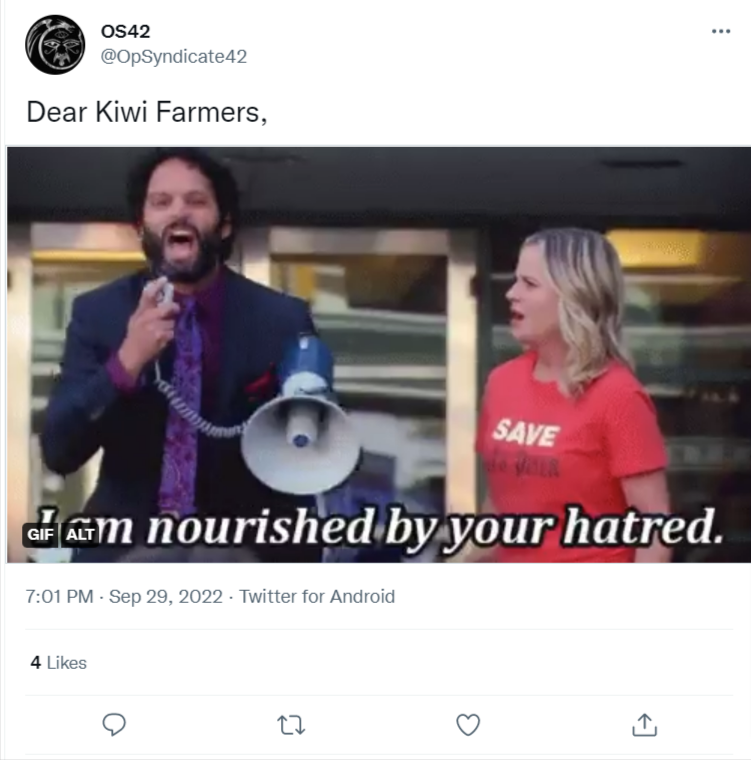Click the Dear Kiwi Farmers tweet text
The height and width of the screenshot is (760, 751).
[147, 112]
